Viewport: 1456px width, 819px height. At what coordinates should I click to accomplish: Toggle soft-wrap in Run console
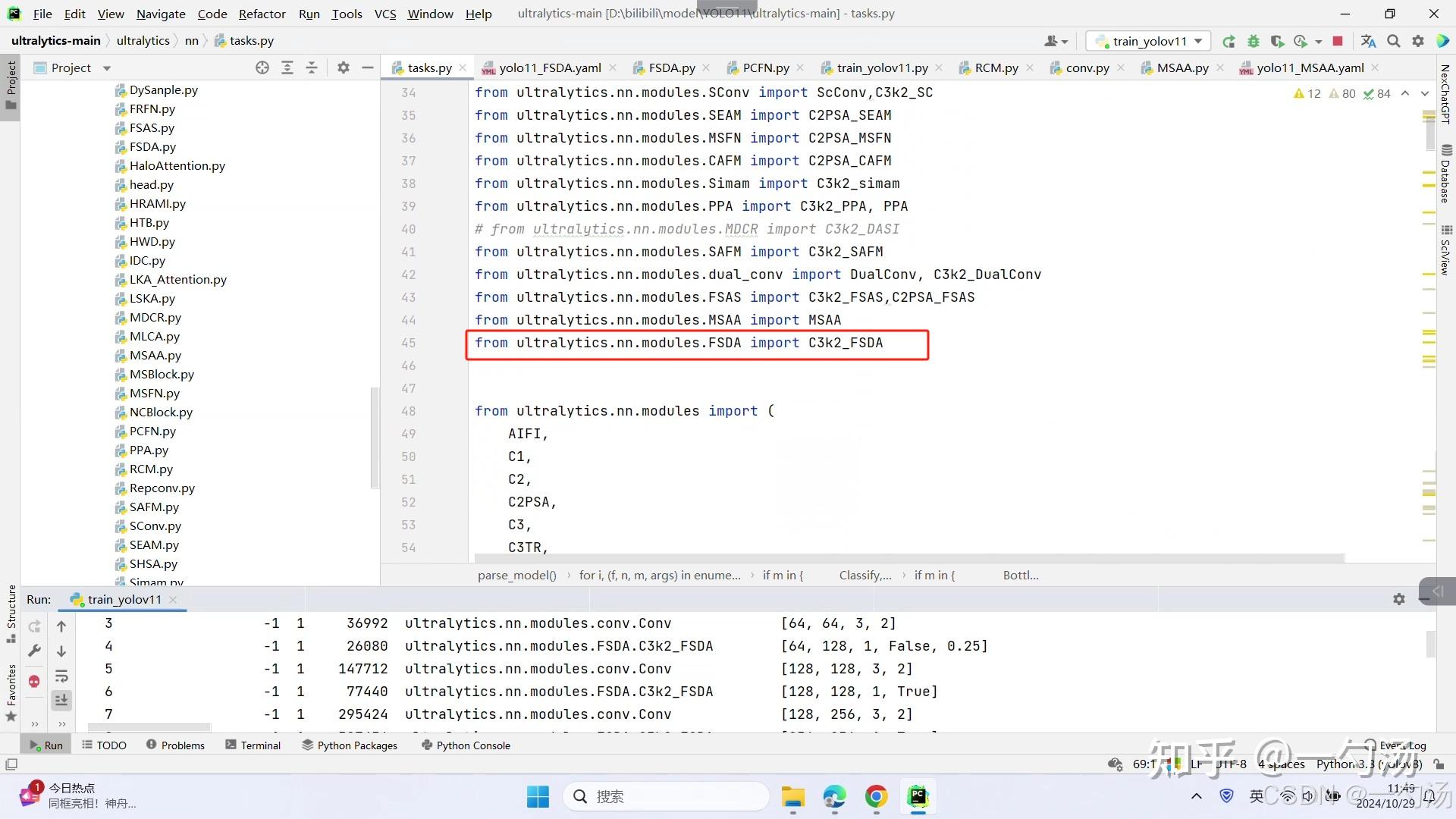[x=61, y=676]
